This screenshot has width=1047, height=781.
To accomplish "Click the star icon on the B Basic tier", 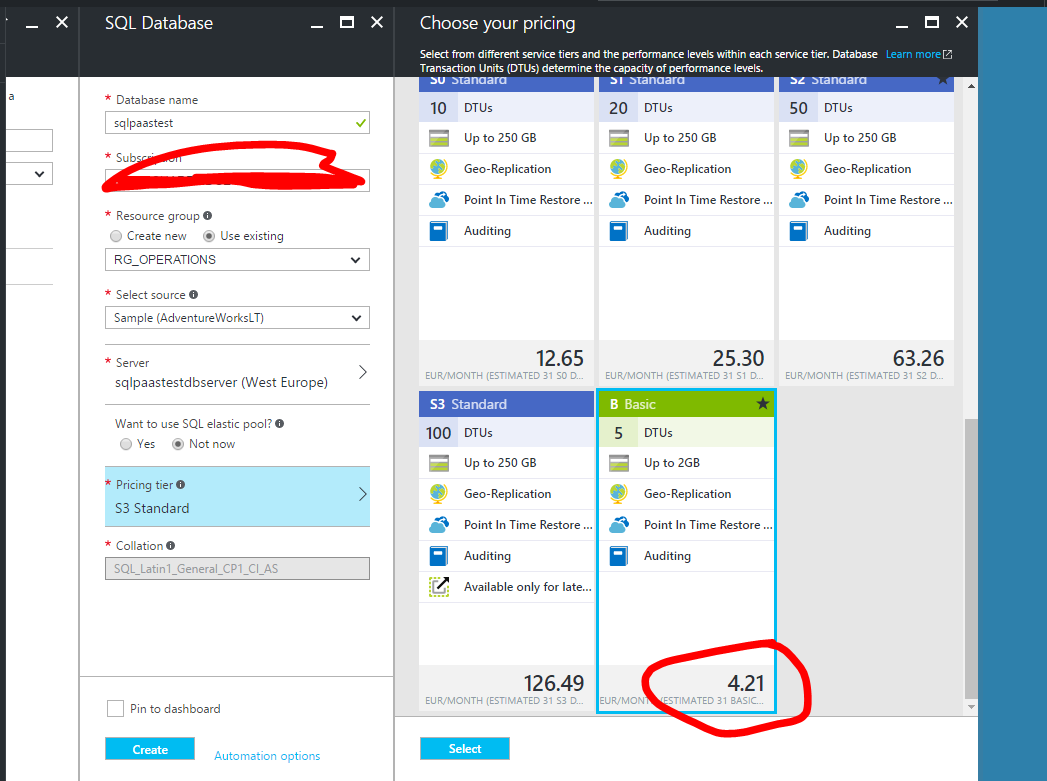I will tap(763, 403).
